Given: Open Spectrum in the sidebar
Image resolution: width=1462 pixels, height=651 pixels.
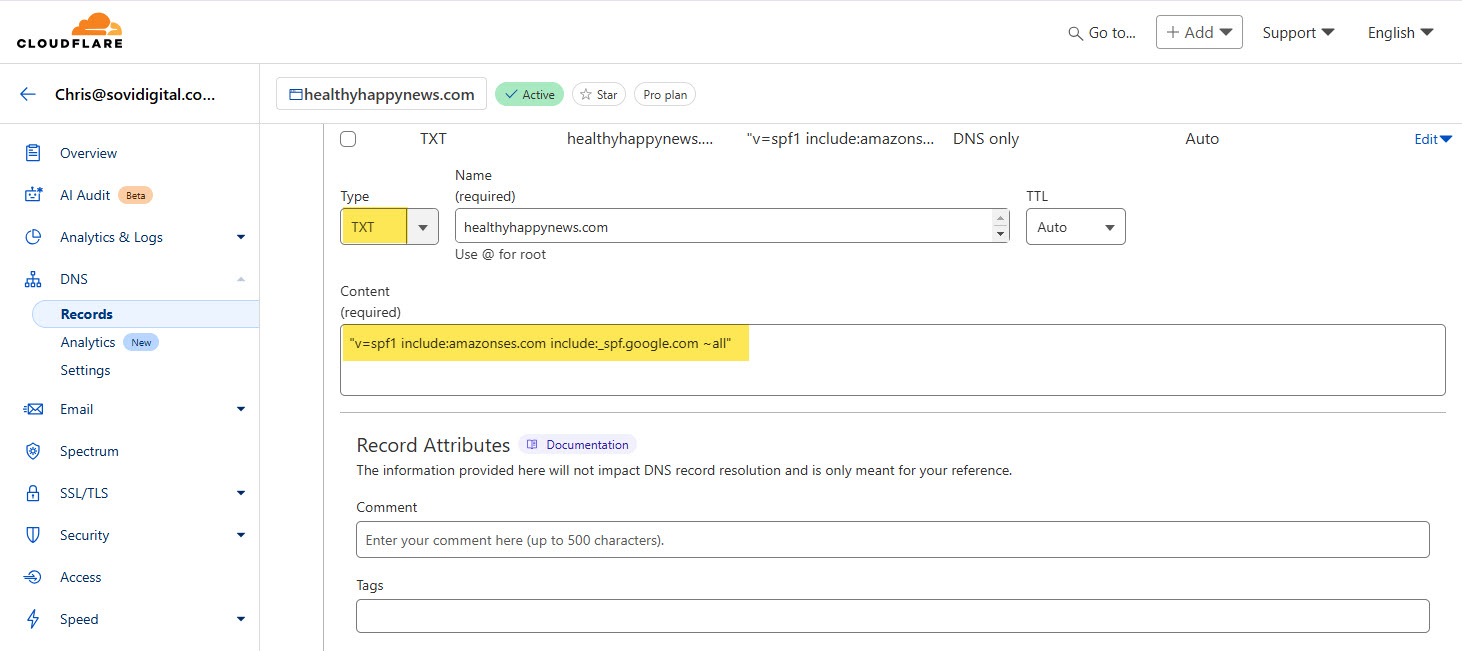Looking at the screenshot, I should pyautogui.click(x=89, y=451).
